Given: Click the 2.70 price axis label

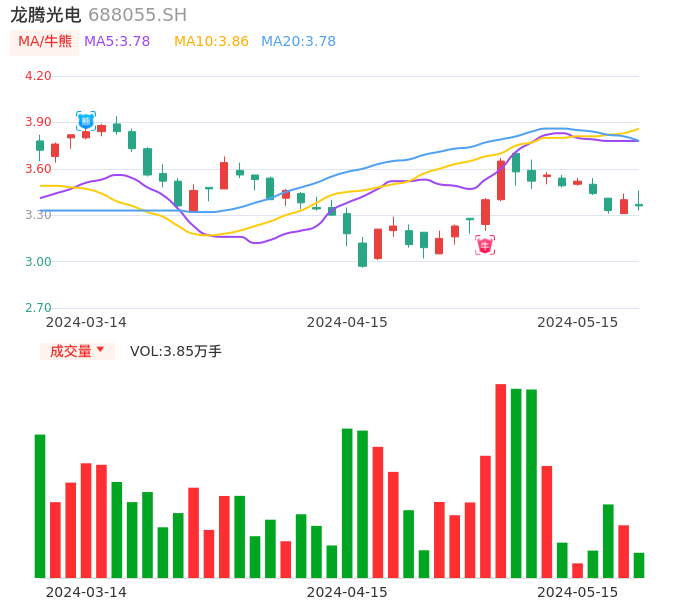Looking at the screenshot, I should coord(38,308).
